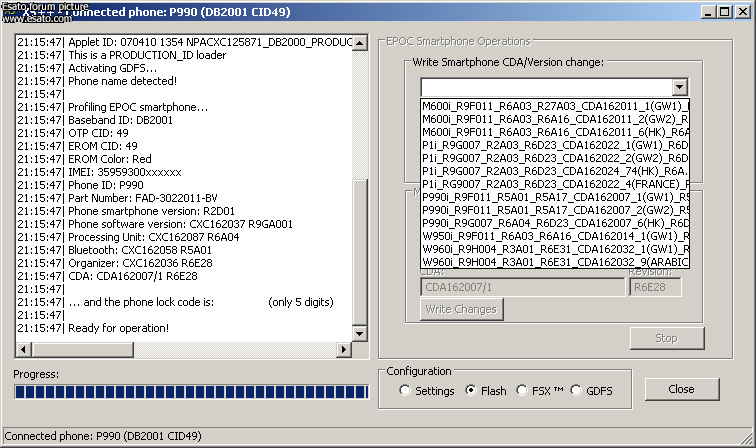Screen dimensions: 756x448
Task: Click the Stop button
Action: click(x=667, y=339)
